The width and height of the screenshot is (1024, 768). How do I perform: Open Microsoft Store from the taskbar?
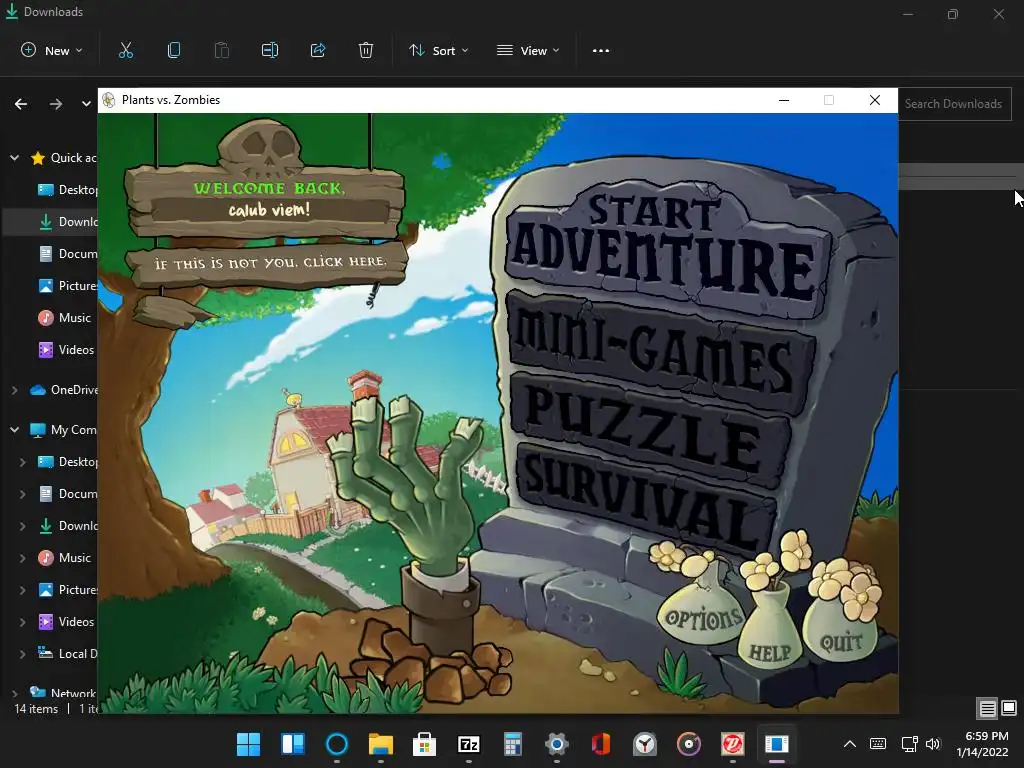point(424,744)
